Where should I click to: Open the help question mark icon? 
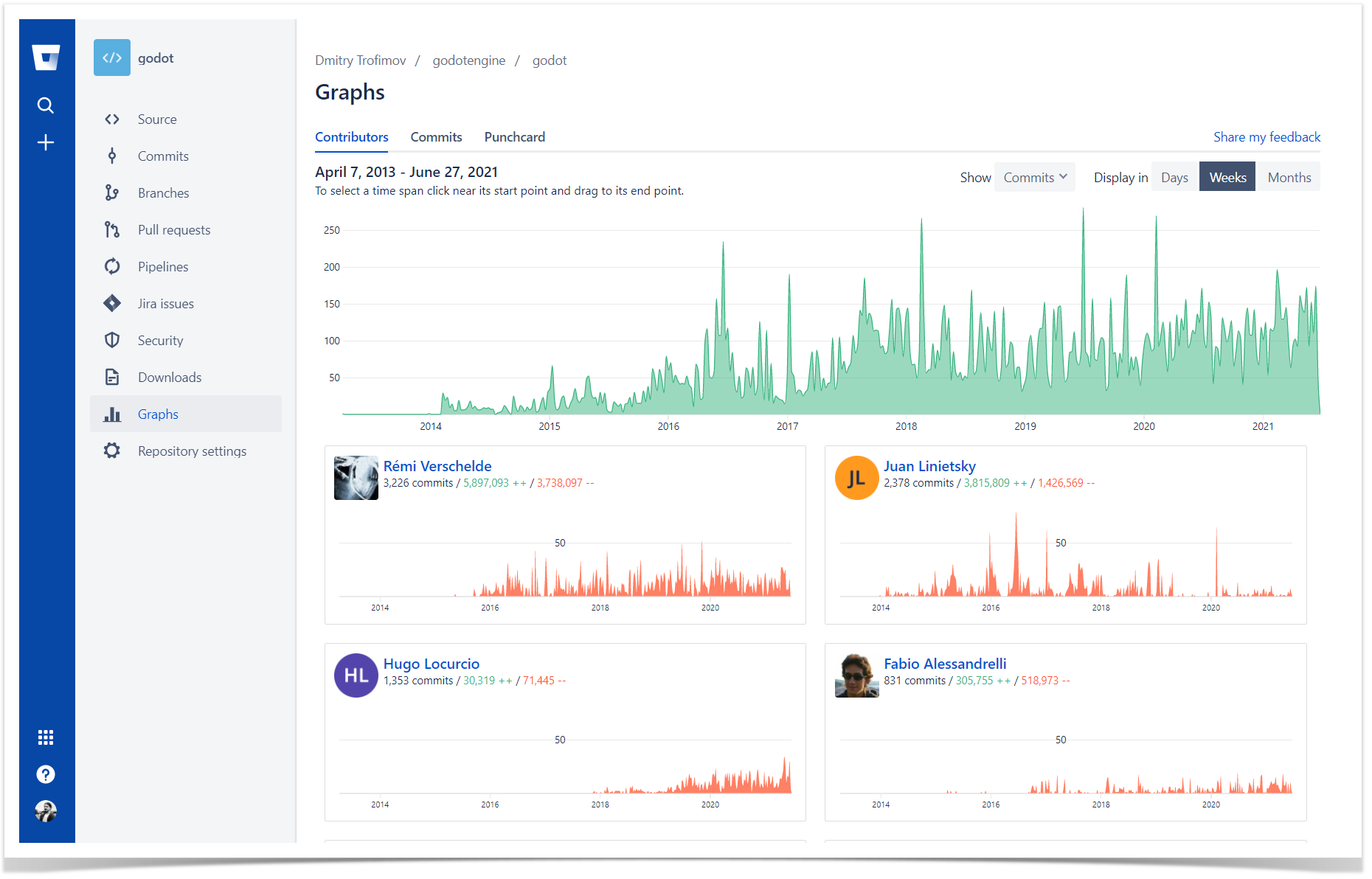46,774
